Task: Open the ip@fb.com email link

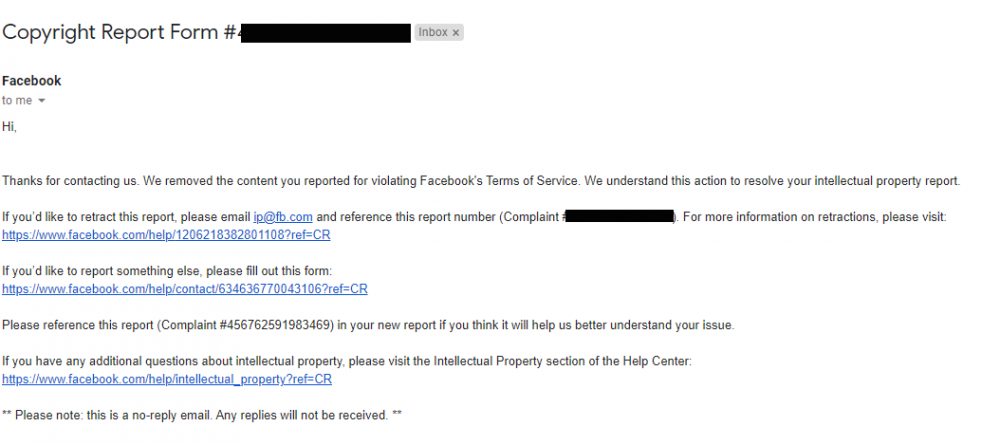Action: (283, 217)
